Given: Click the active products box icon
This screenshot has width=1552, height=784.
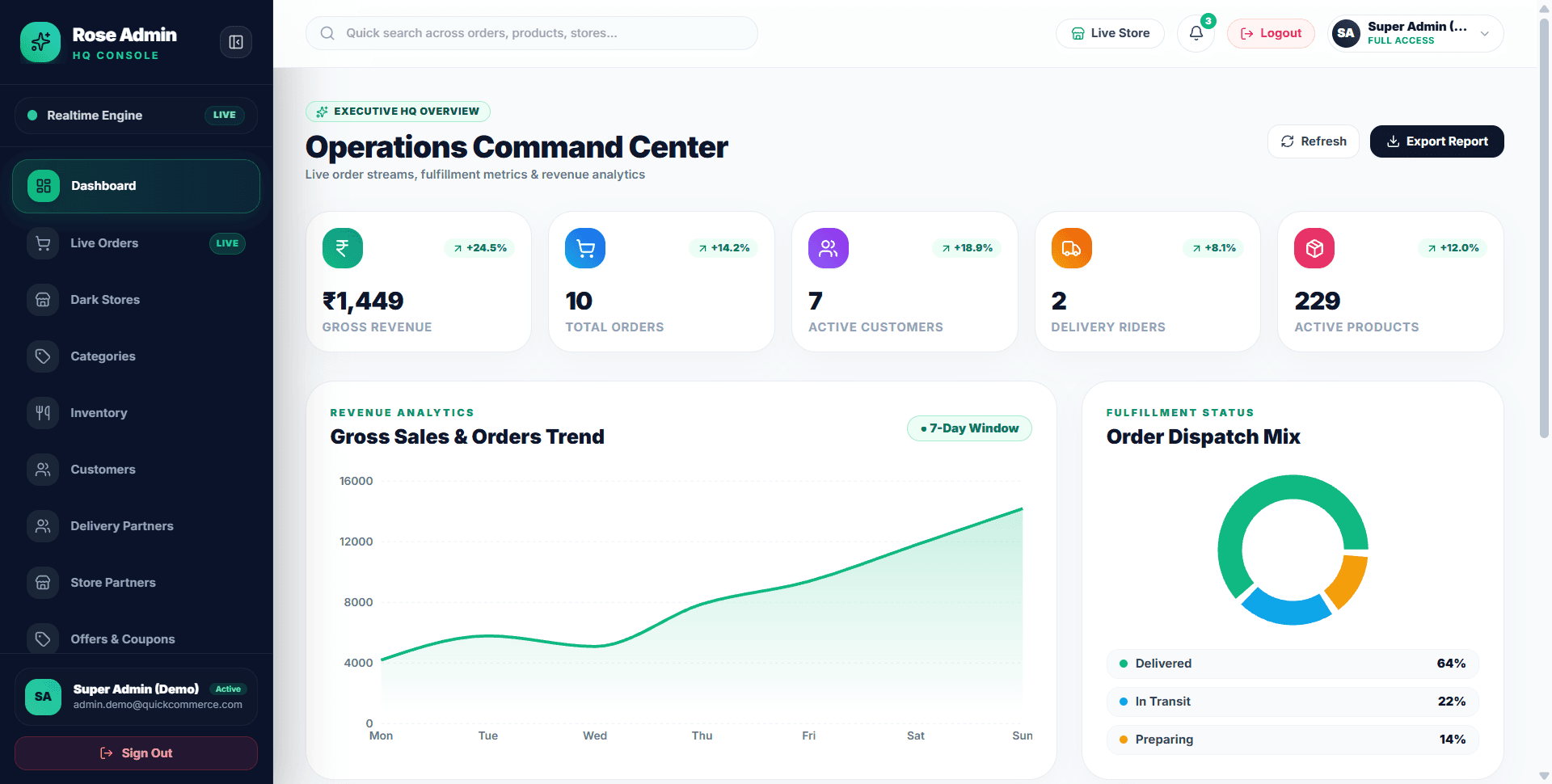Looking at the screenshot, I should tap(1314, 248).
